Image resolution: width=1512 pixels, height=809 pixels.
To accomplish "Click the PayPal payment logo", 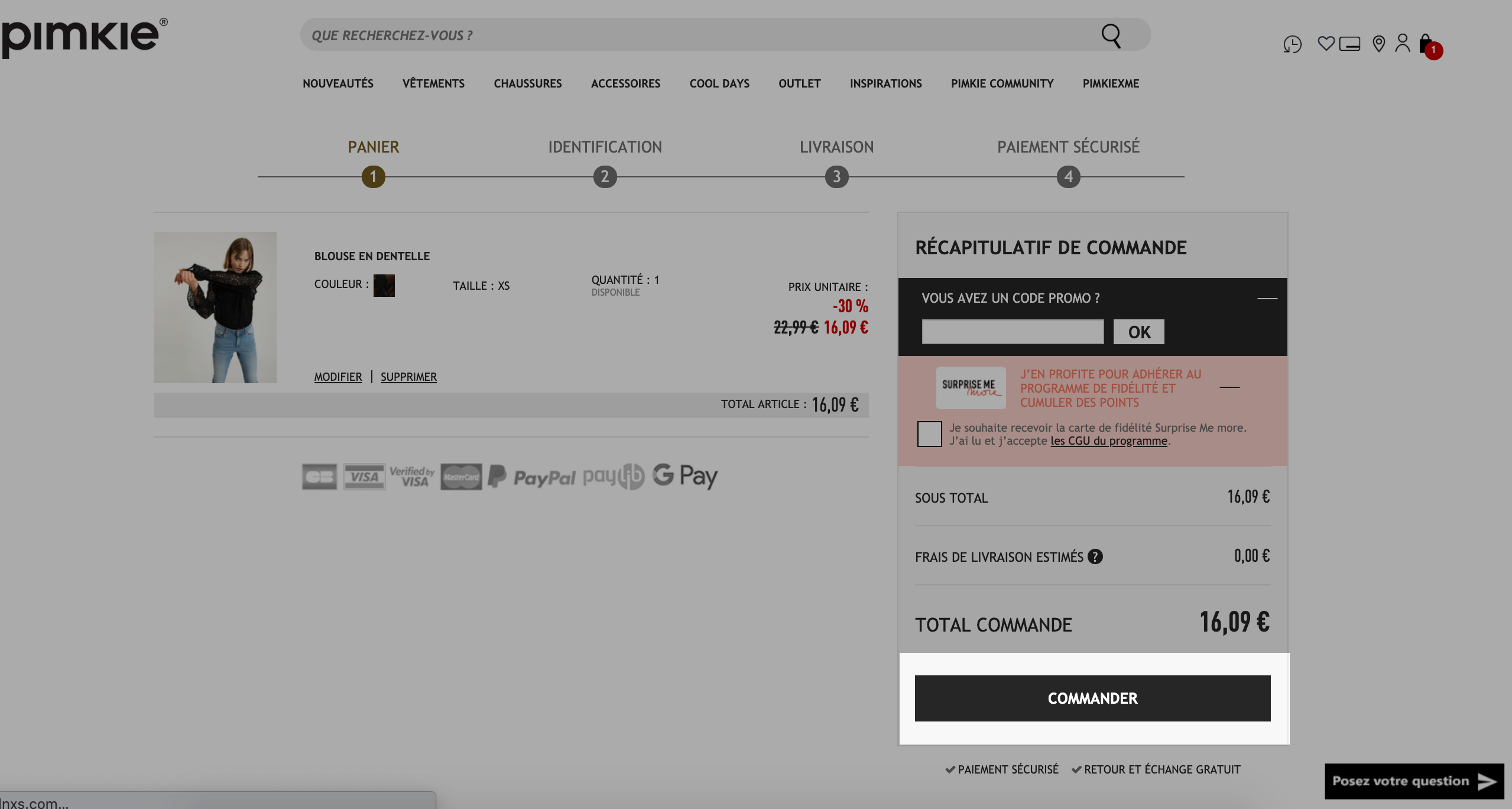I will click(531, 477).
